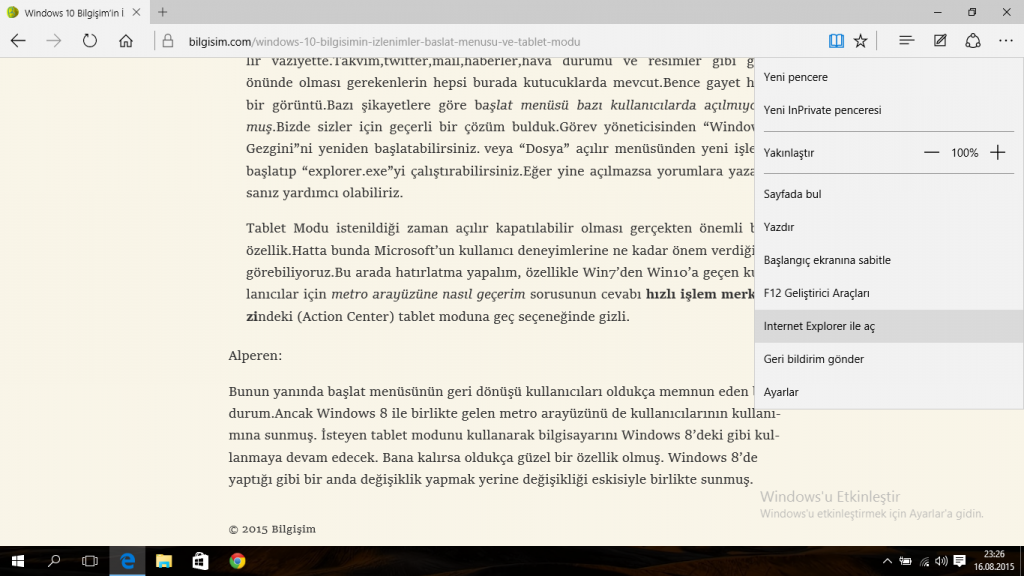Open a new browser tab
The width and height of the screenshot is (1024, 576).
[x=163, y=12]
